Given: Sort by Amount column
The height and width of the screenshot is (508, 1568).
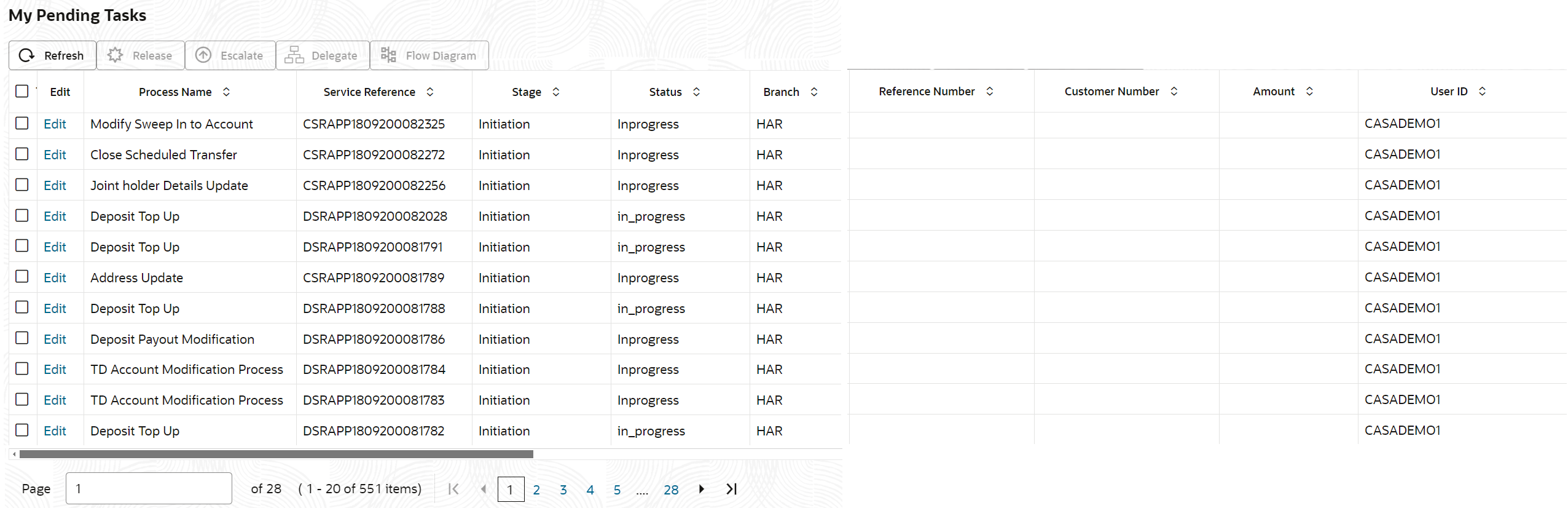Looking at the screenshot, I should [1309, 91].
